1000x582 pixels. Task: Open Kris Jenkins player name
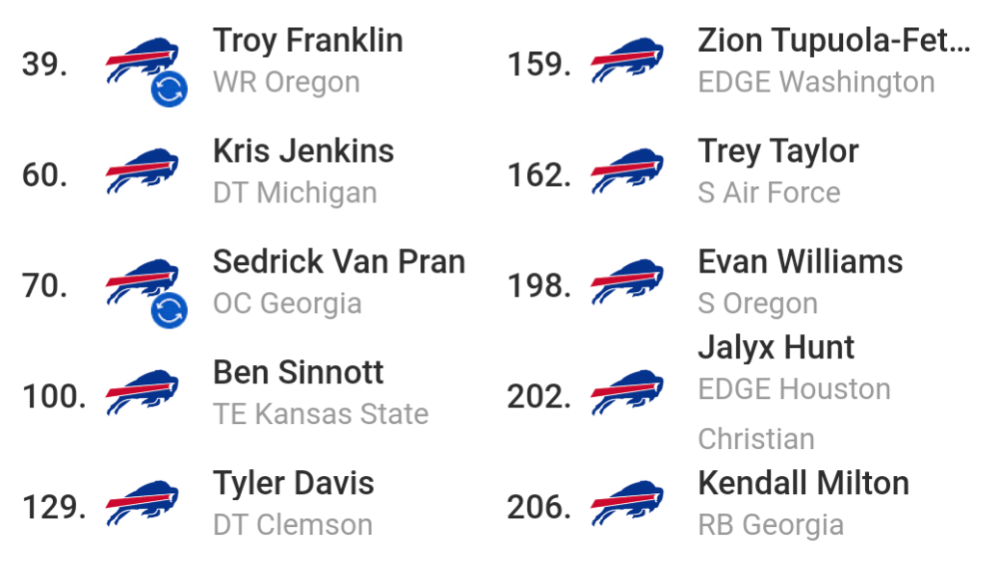coord(304,151)
